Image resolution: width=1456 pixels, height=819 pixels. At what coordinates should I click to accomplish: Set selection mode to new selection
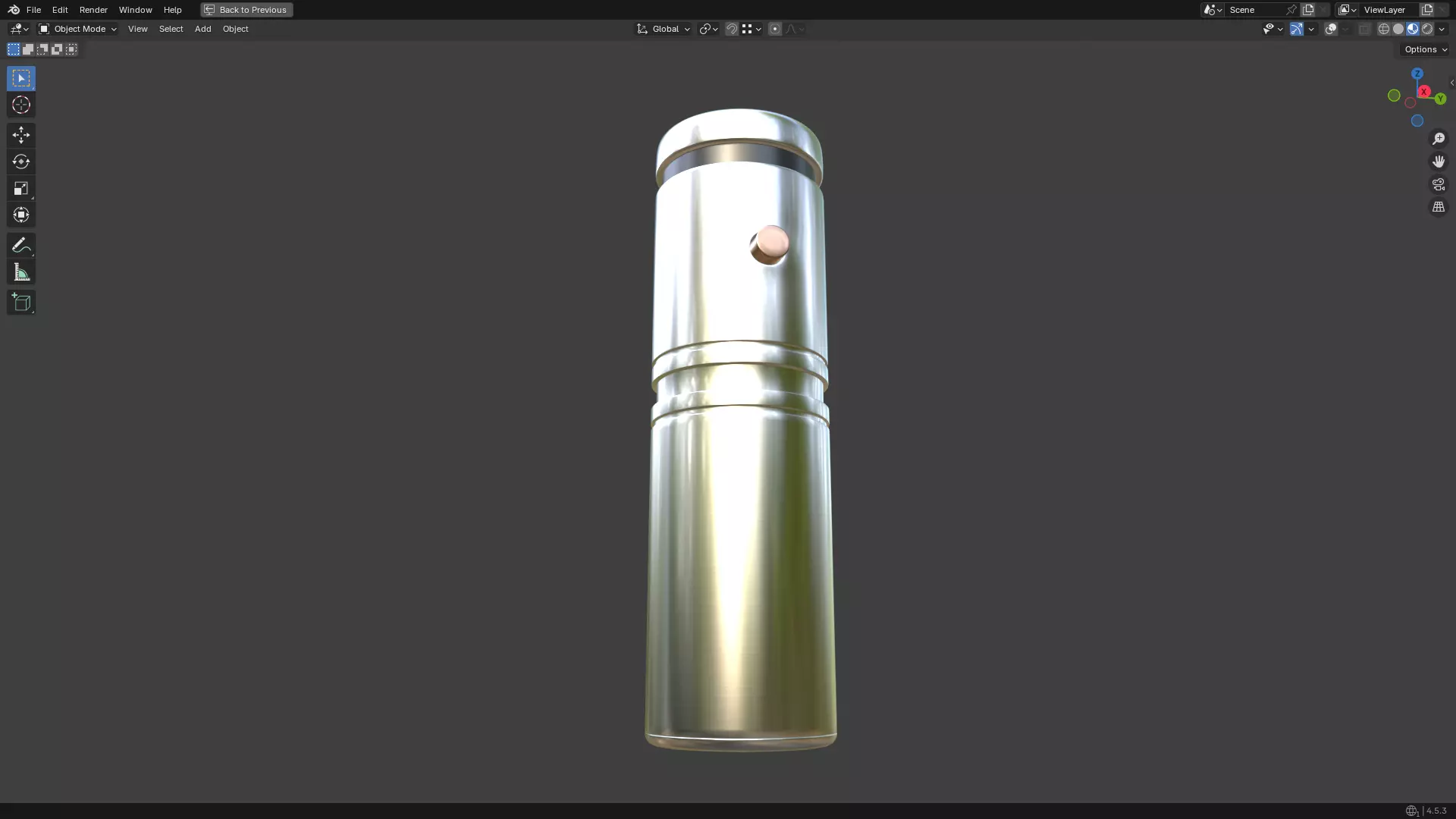[x=14, y=49]
